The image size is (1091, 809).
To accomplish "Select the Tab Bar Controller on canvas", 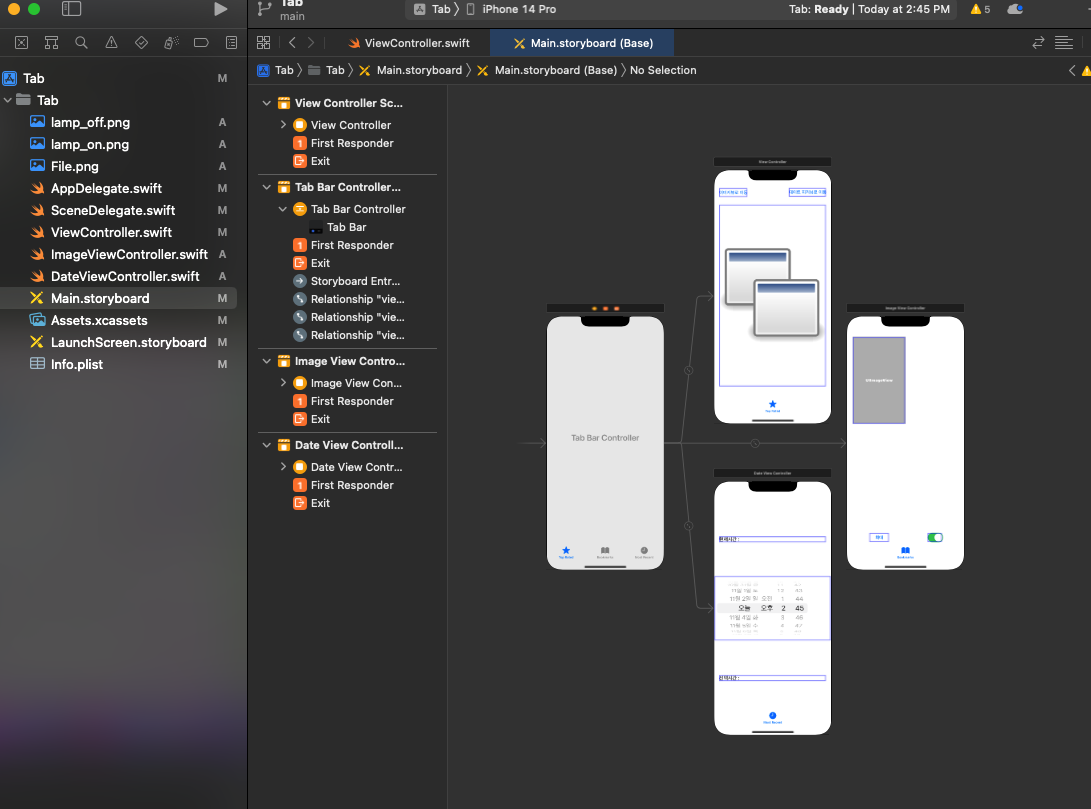I will point(605,442).
